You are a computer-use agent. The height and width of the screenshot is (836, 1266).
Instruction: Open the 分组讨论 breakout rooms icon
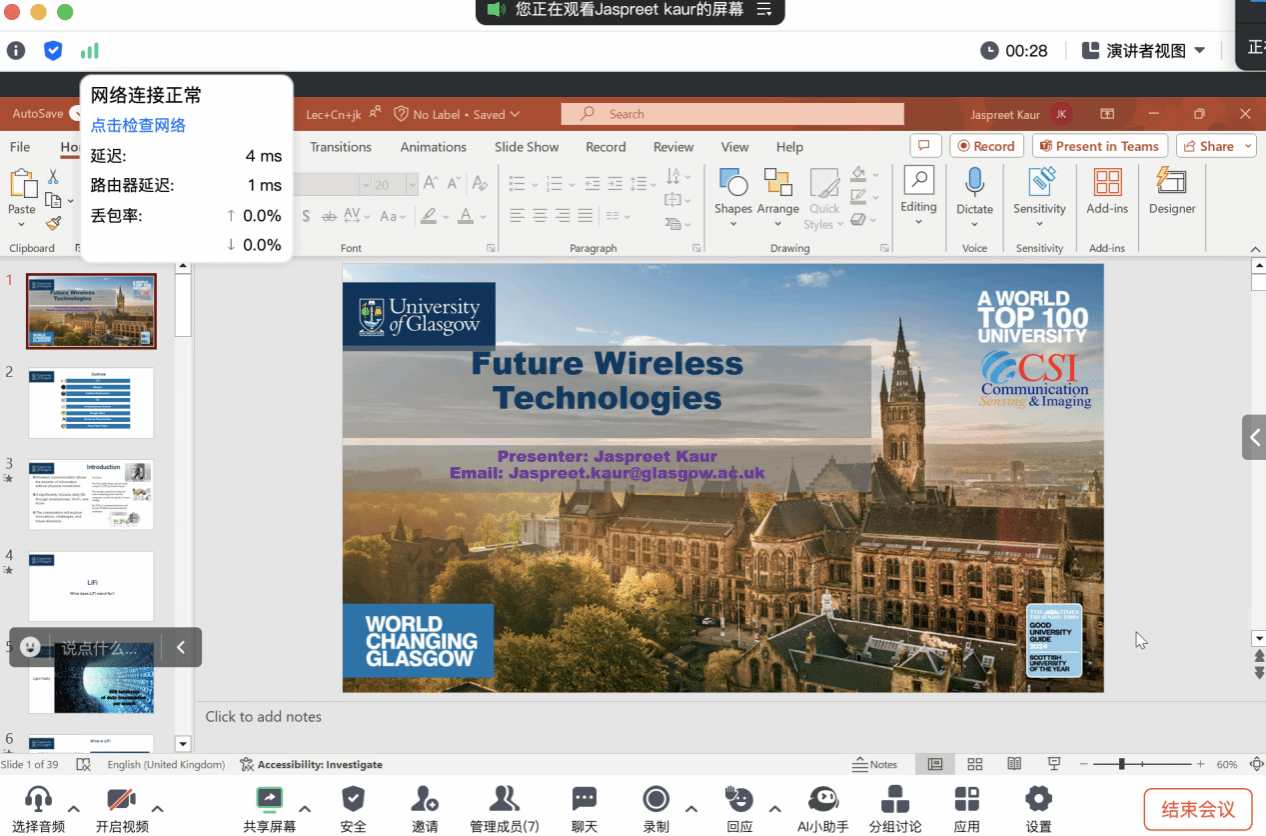pyautogui.click(x=894, y=799)
